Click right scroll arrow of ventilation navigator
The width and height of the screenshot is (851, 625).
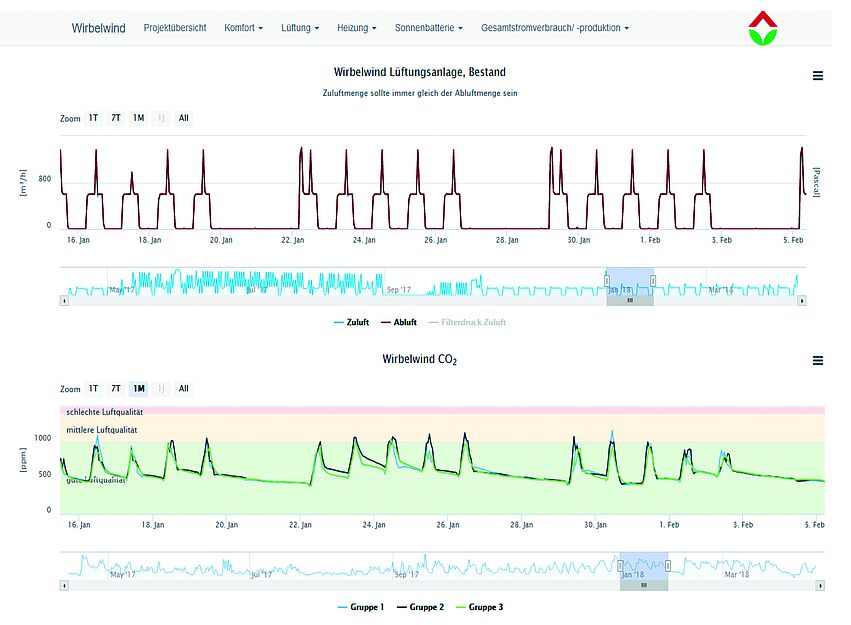801,300
